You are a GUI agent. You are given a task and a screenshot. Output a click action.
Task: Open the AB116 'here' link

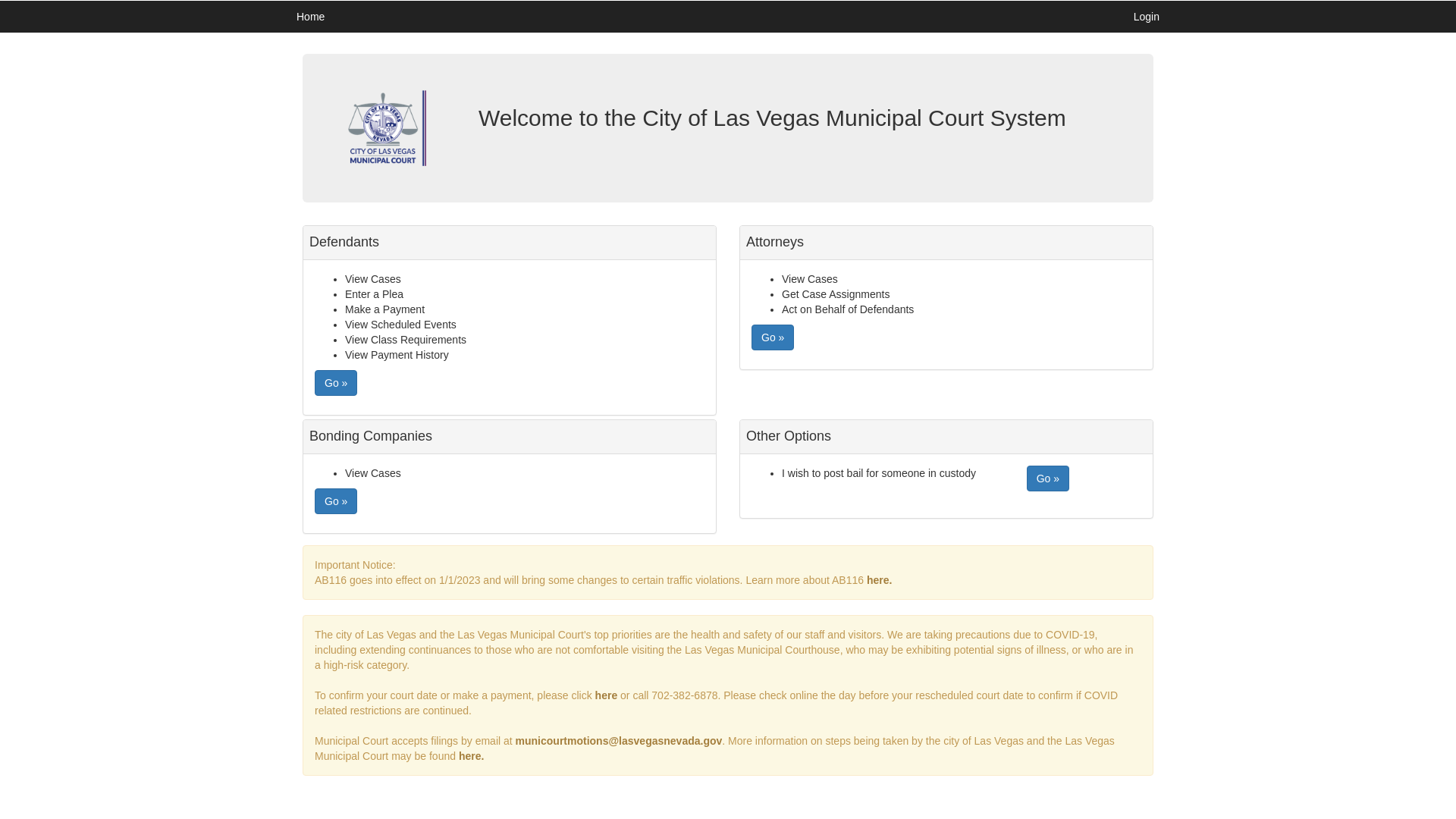pyautogui.click(x=879, y=580)
